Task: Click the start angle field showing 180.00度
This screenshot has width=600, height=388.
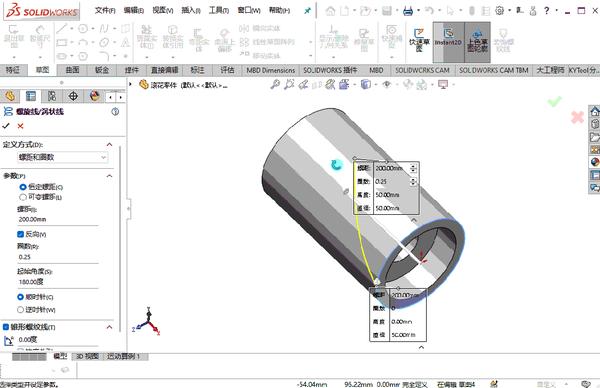Action: click(x=58, y=282)
